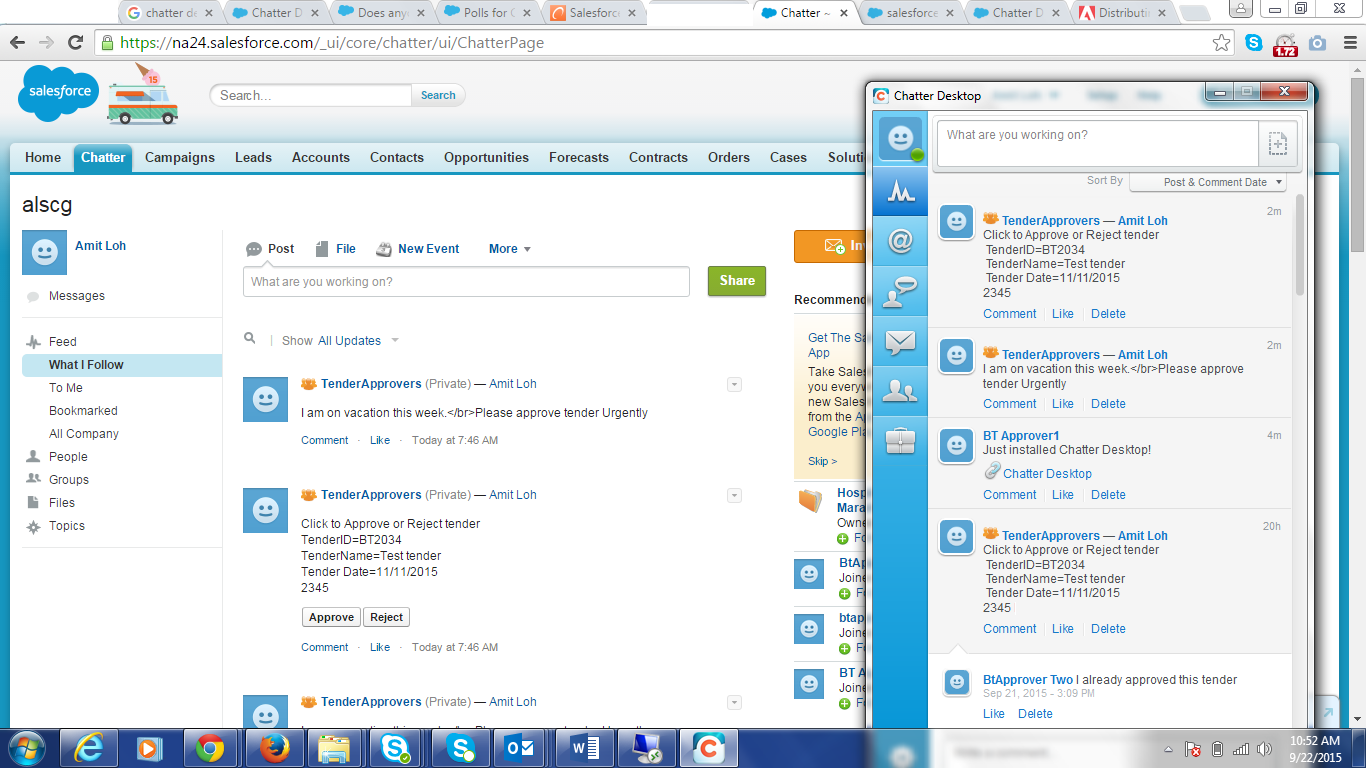
Task: Click the camera extension icon in browser toolbar
Action: (x=1318, y=43)
